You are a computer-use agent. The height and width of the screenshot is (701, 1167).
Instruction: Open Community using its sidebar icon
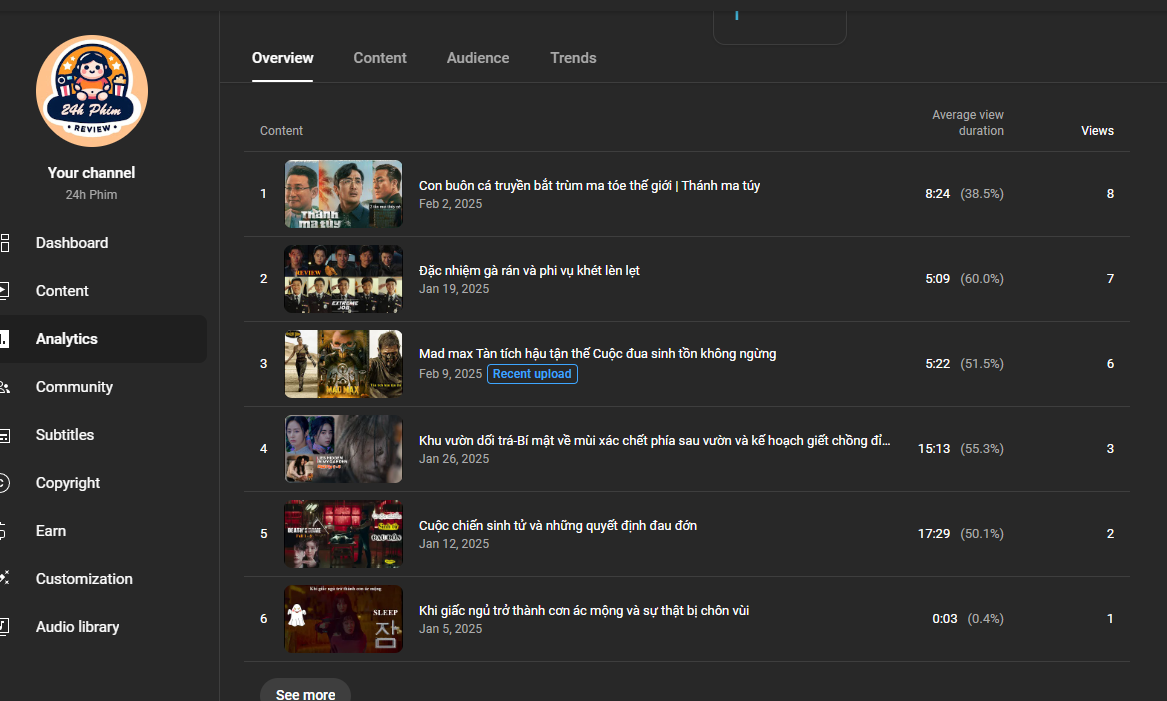tap(5, 387)
